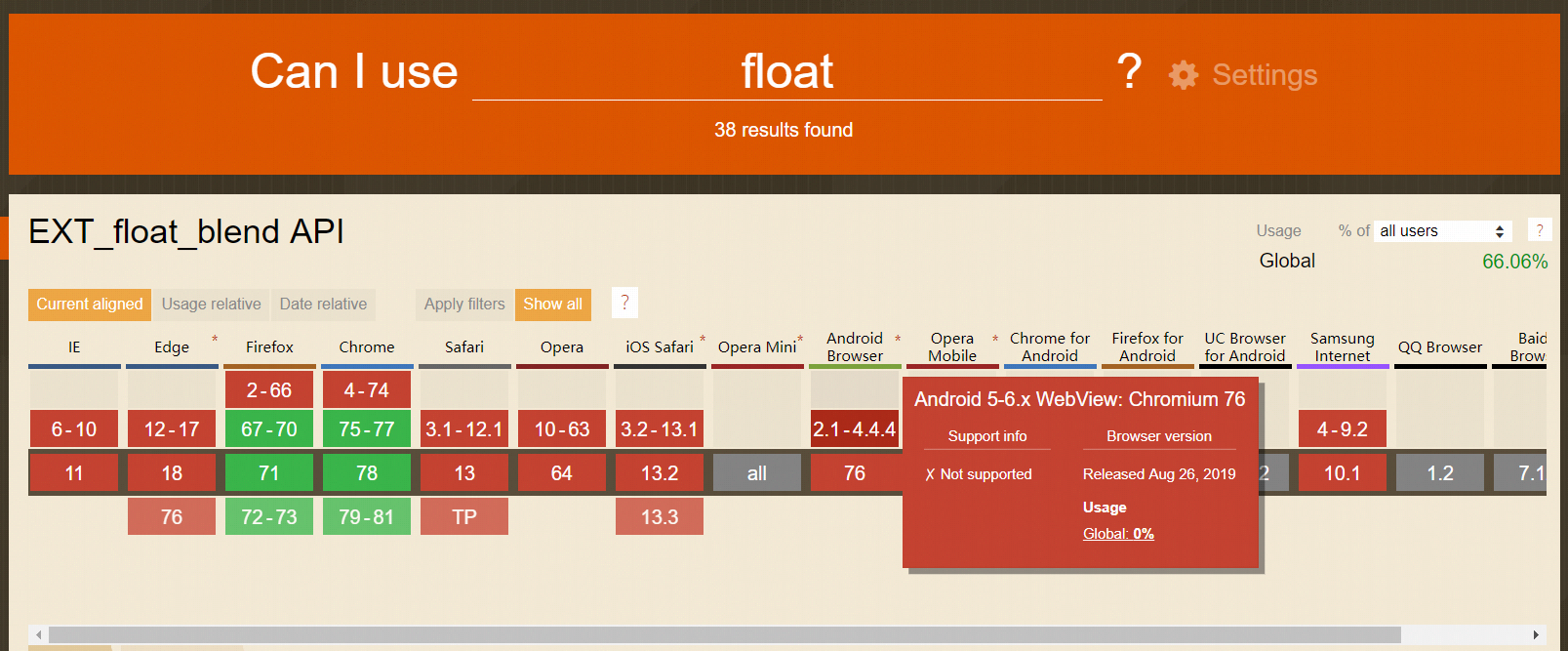Image resolution: width=1568 pixels, height=651 pixels.
Task: Select the Firefox 72-73 cell
Action: pos(269,517)
